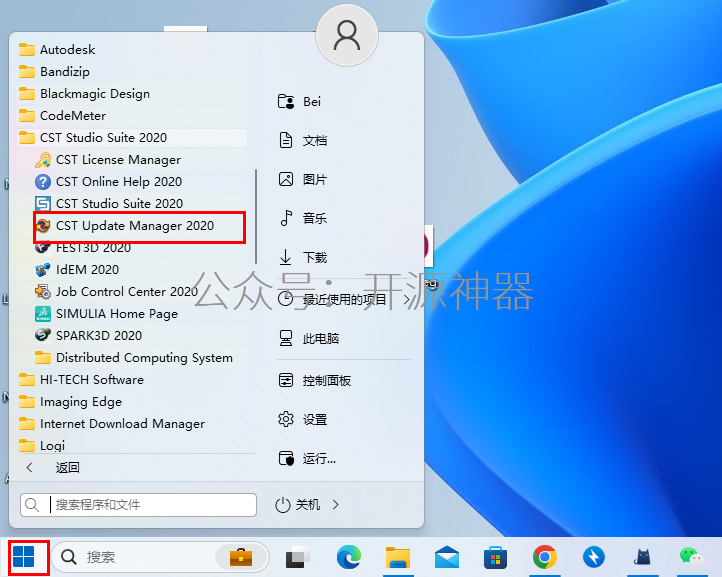Image resolution: width=722 pixels, height=577 pixels.
Task: Click CST Update Manager 2020 icon
Action: pos(43,226)
